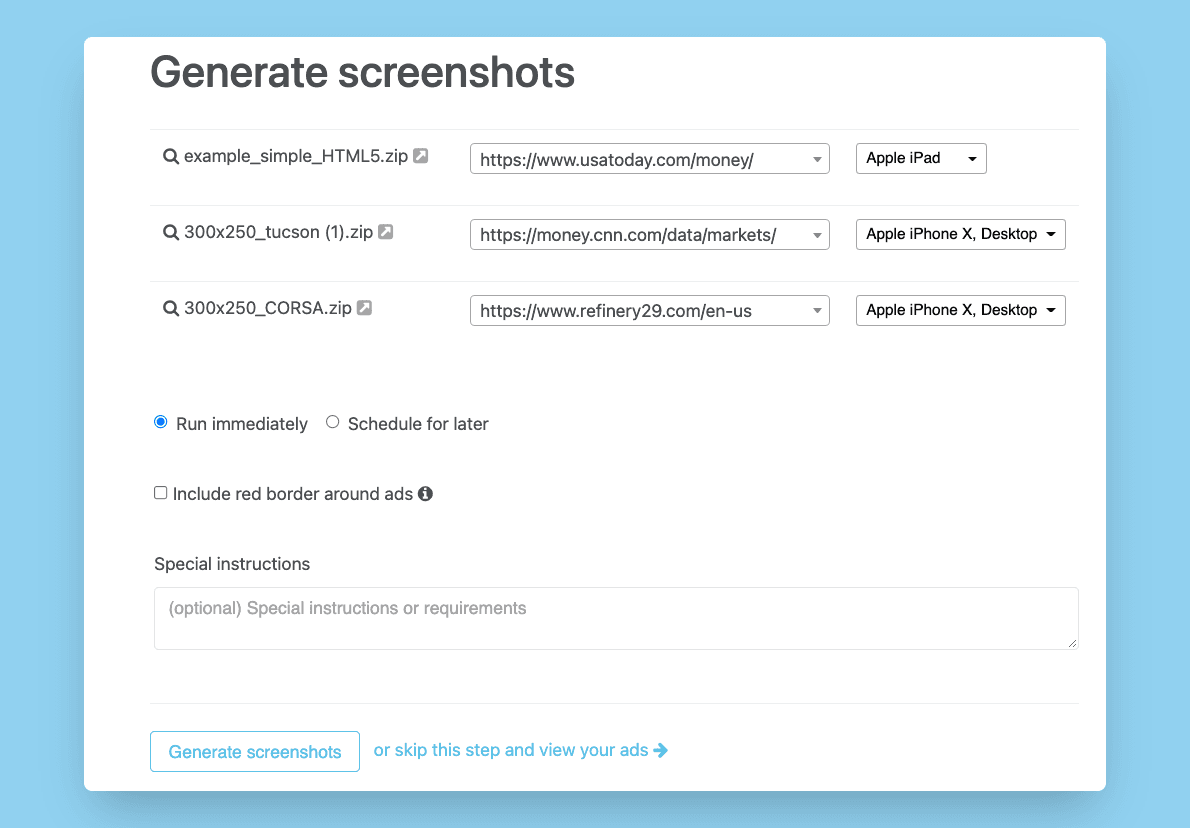Click resize handle of Special instructions box

pos(1072,643)
